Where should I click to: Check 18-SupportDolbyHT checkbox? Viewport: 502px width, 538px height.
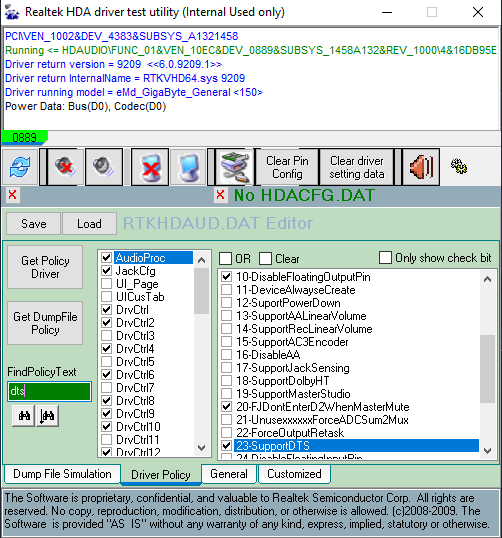[226, 381]
